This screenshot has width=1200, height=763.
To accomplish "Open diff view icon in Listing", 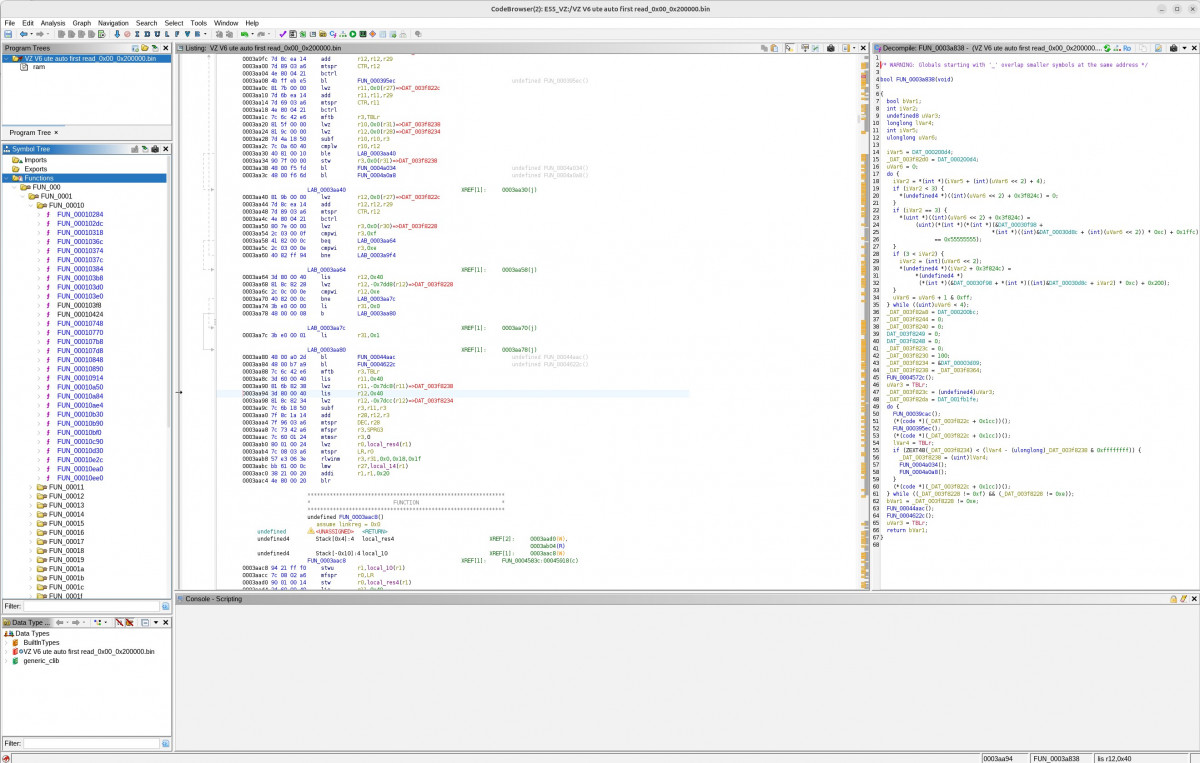I will pos(815,47).
